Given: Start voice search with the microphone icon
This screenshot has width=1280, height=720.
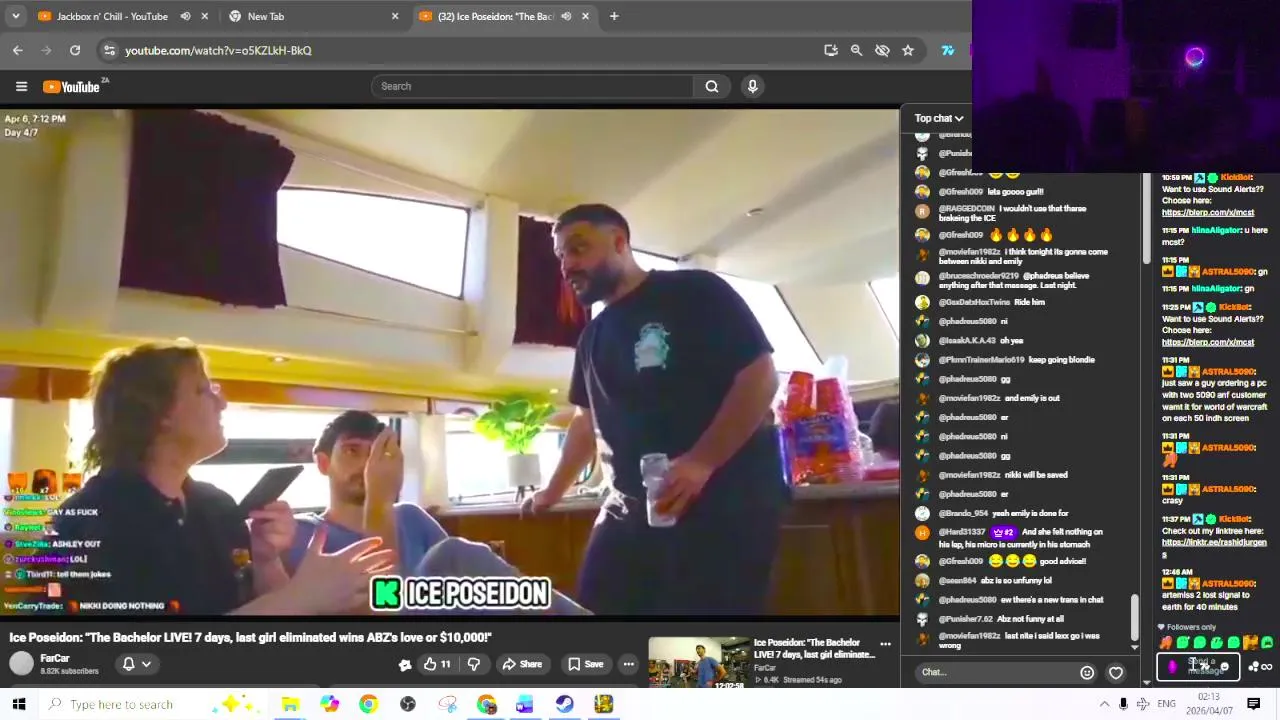Looking at the screenshot, I should point(753,86).
